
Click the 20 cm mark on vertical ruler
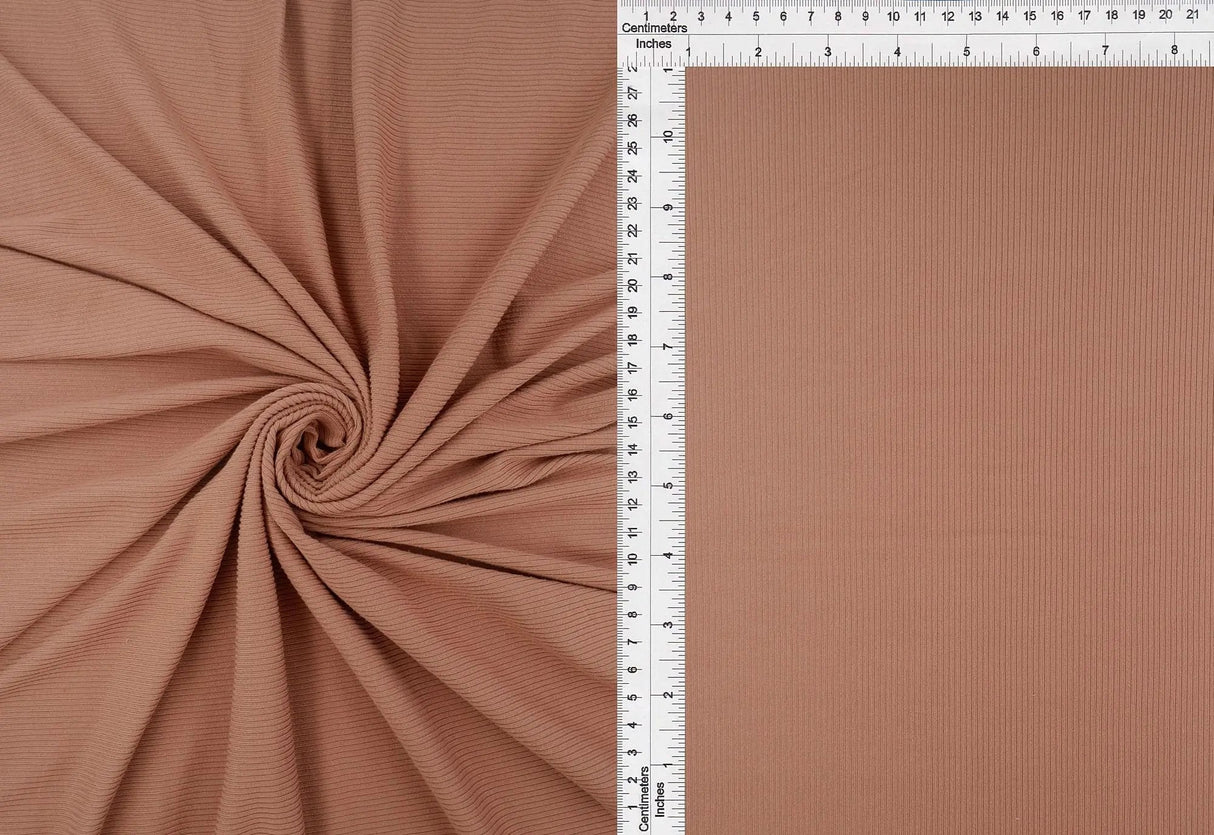pos(632,285)
